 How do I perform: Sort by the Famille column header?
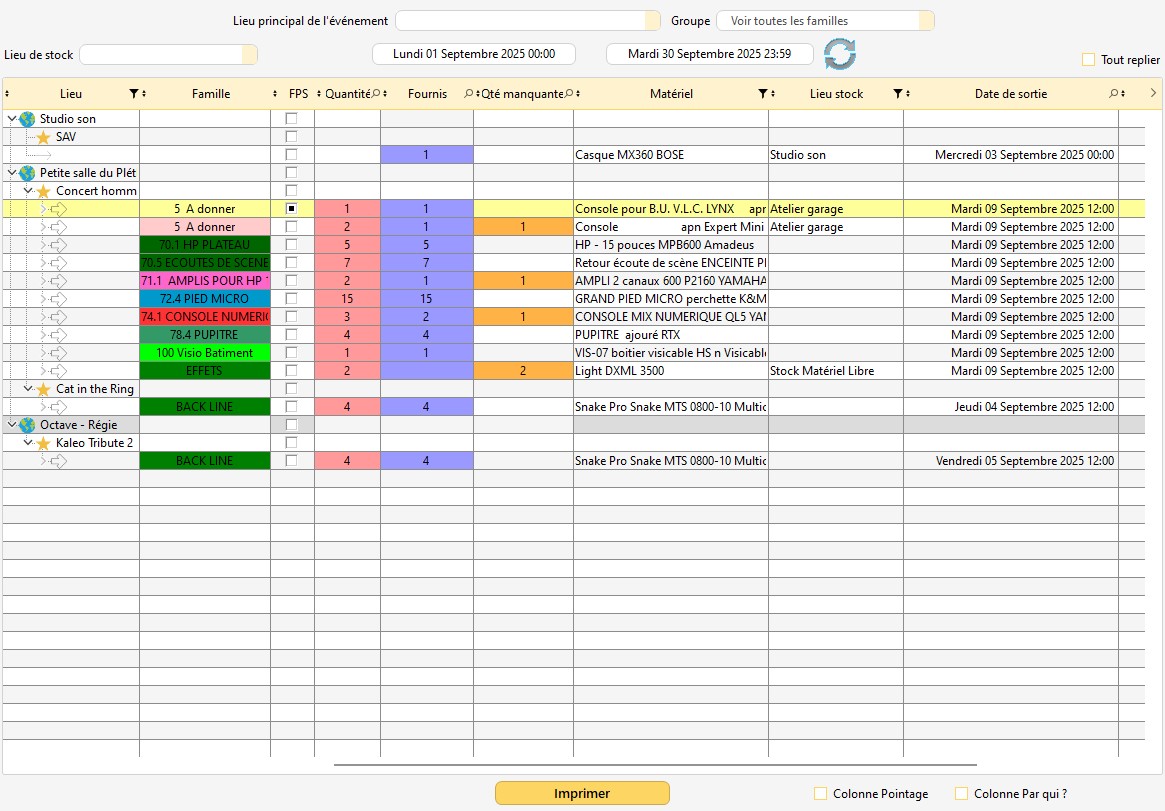[210, 94]
